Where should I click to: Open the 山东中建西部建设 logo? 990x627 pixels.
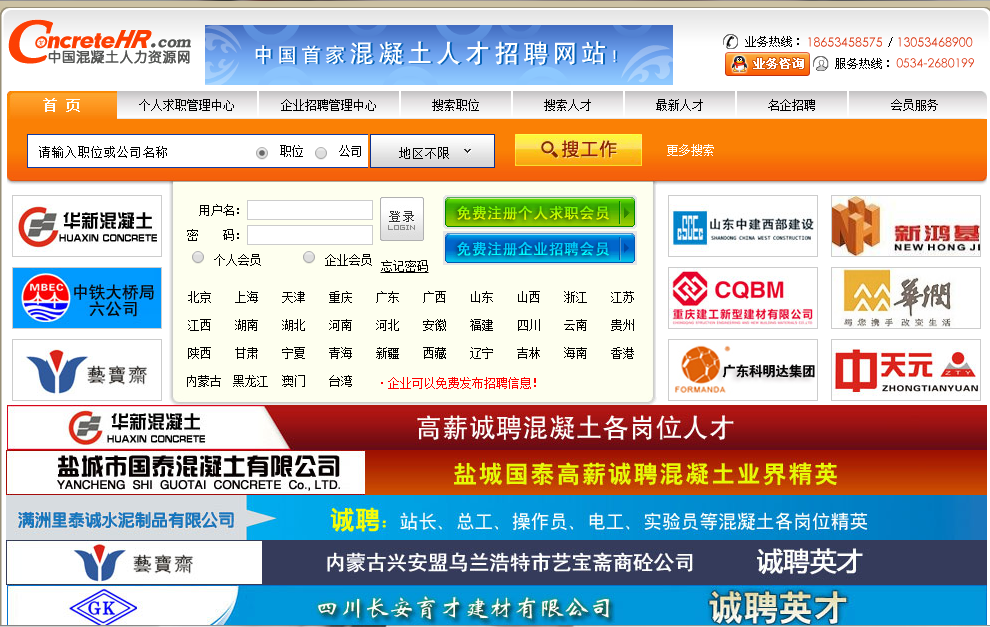point(743,226)
